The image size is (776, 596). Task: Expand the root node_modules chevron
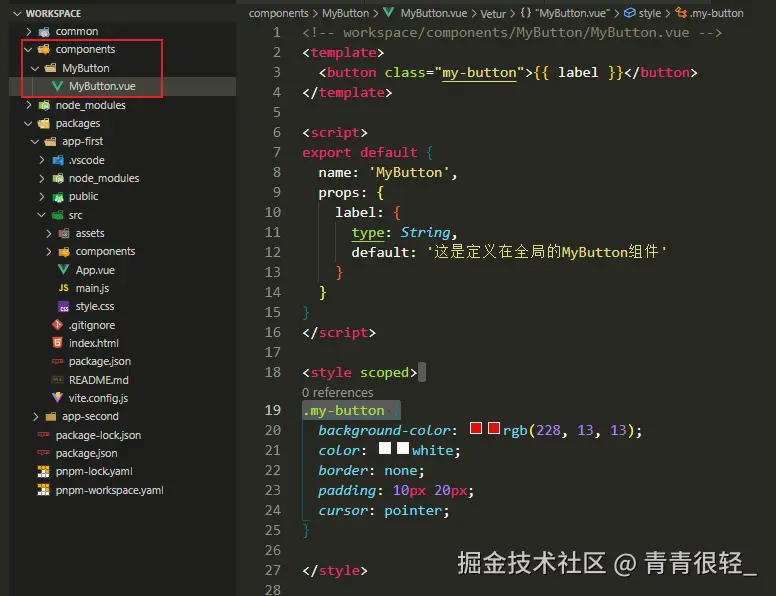pos(29,105)
